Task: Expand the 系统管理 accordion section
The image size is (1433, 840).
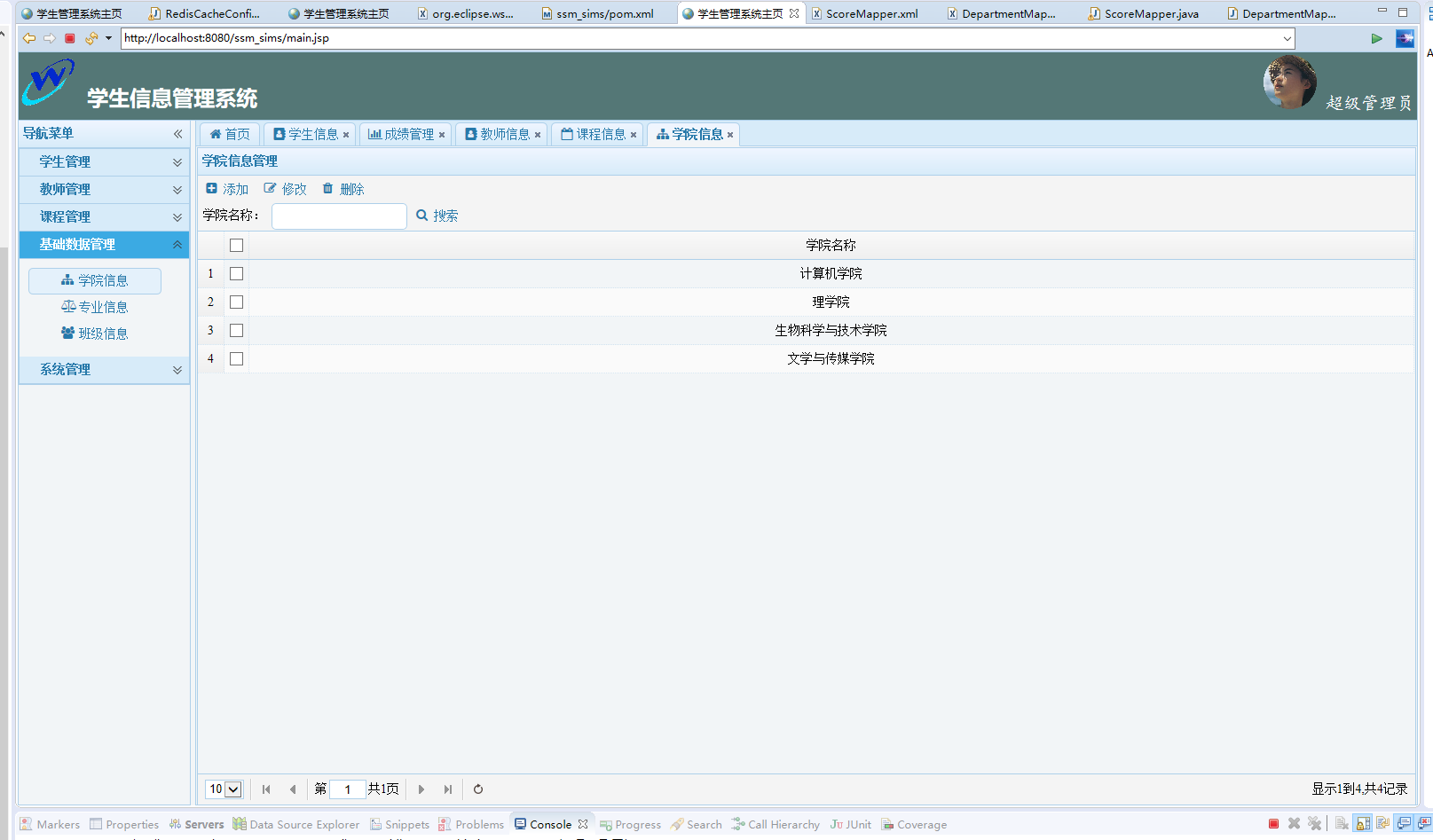Action: coord(177,370)
